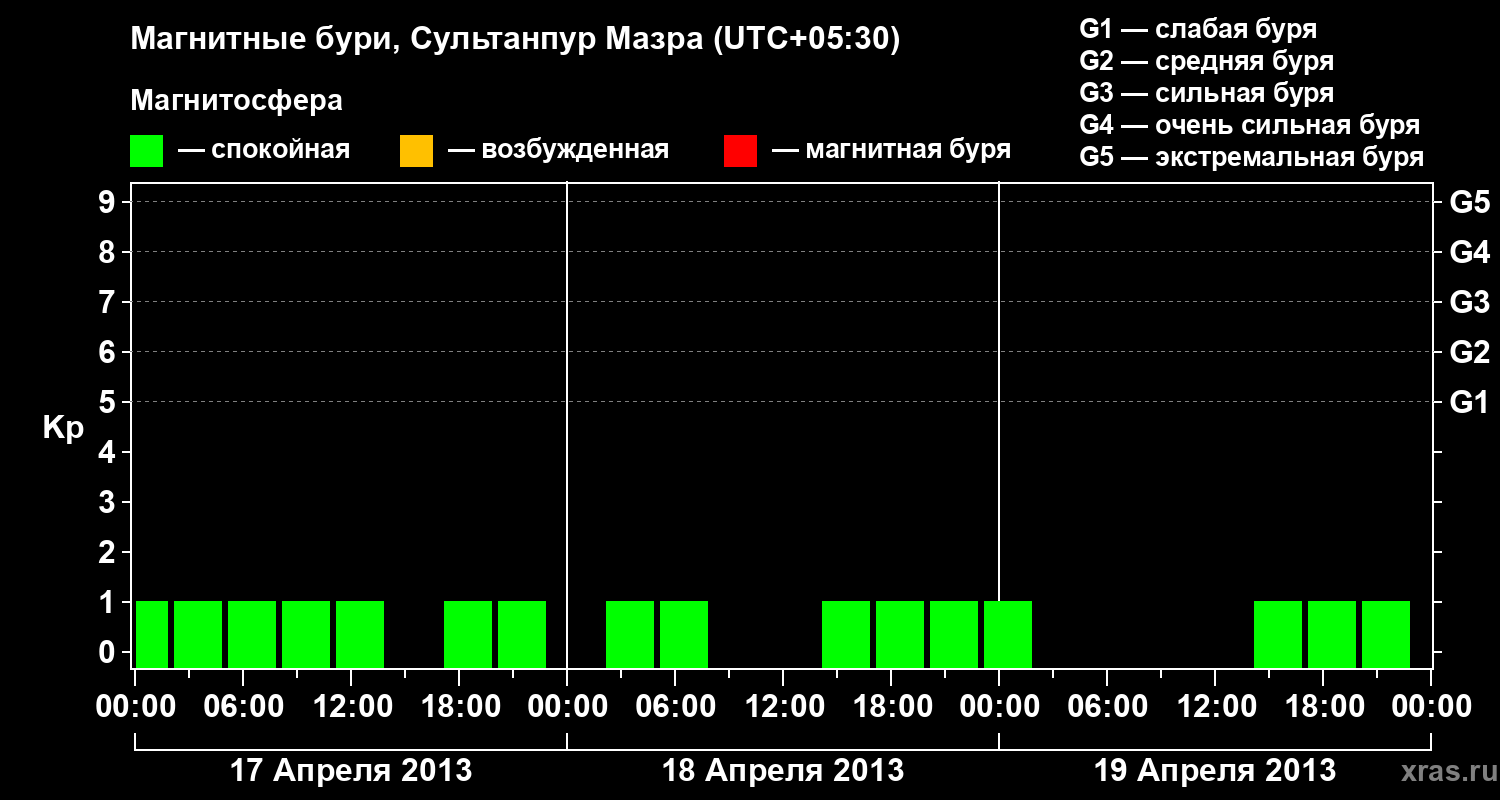Click the 18 Апреля 2013 date label
The width and height of the screenshot is (1500, 800).
click(783, 770)
